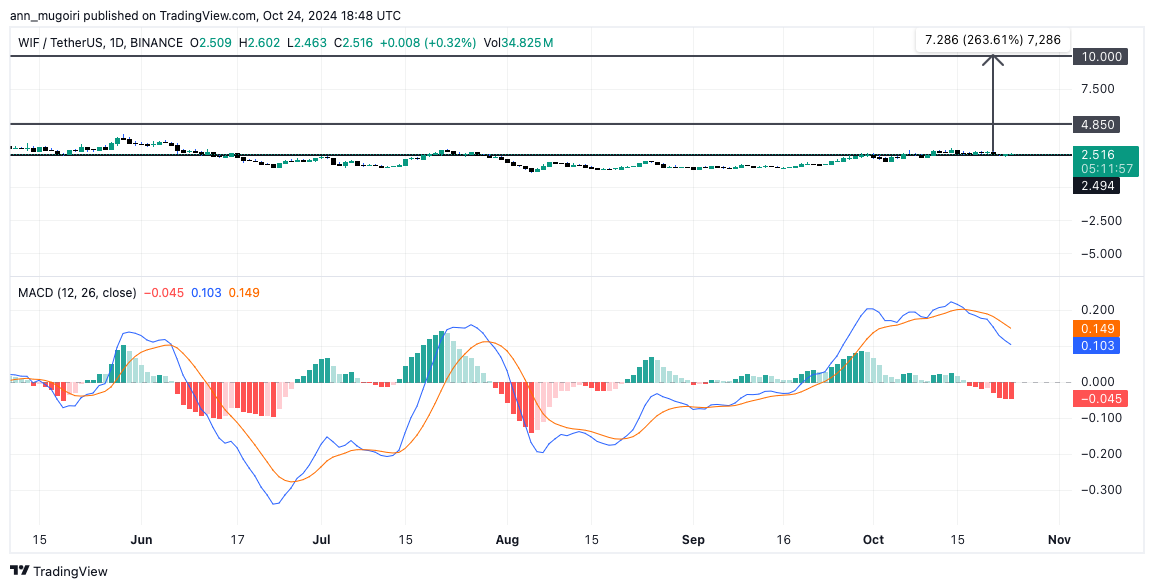
Task: Click the Nov label on the time axis
Action: click(x=1059, y=539)
